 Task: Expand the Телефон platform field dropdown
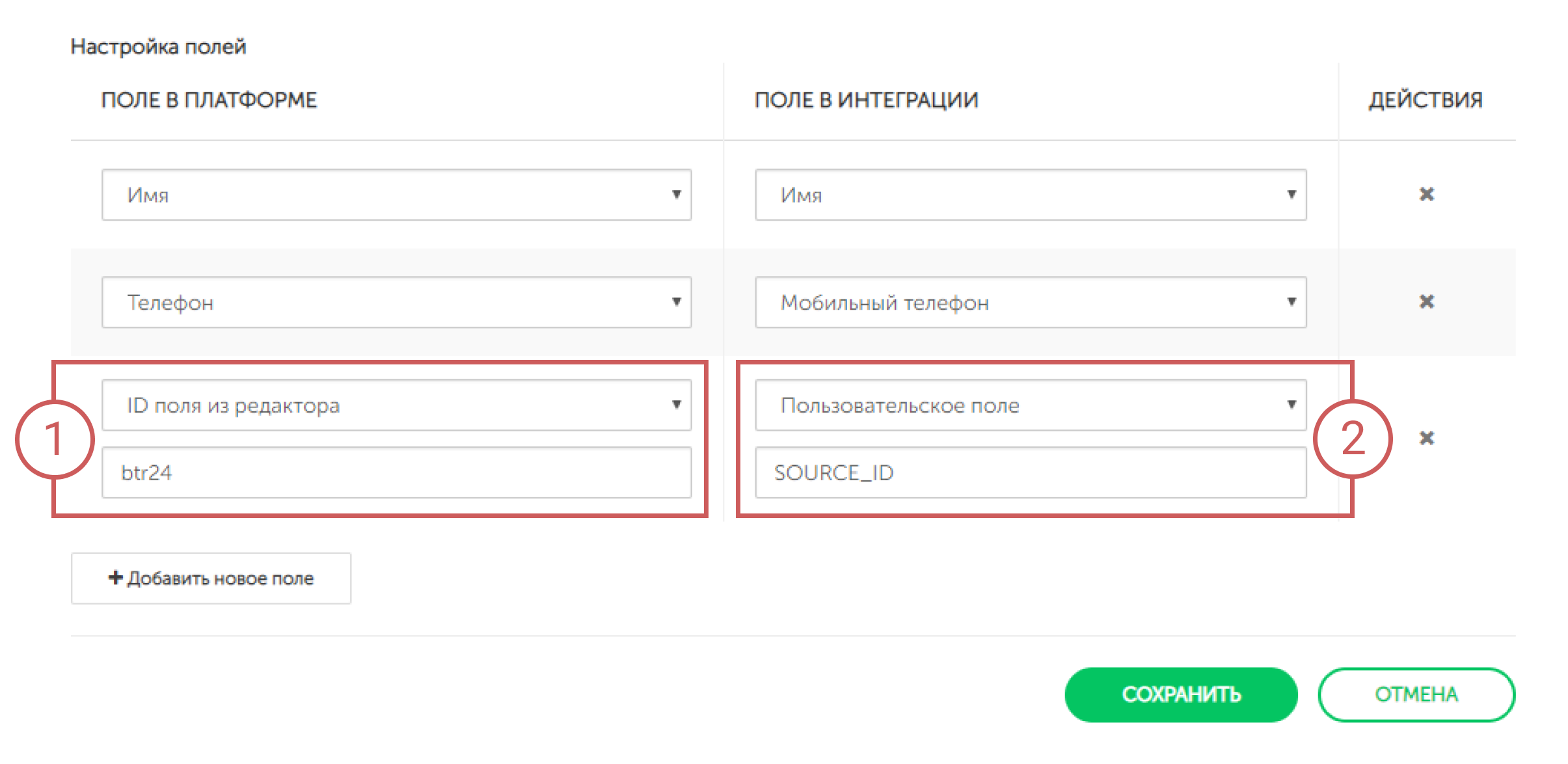396,302
